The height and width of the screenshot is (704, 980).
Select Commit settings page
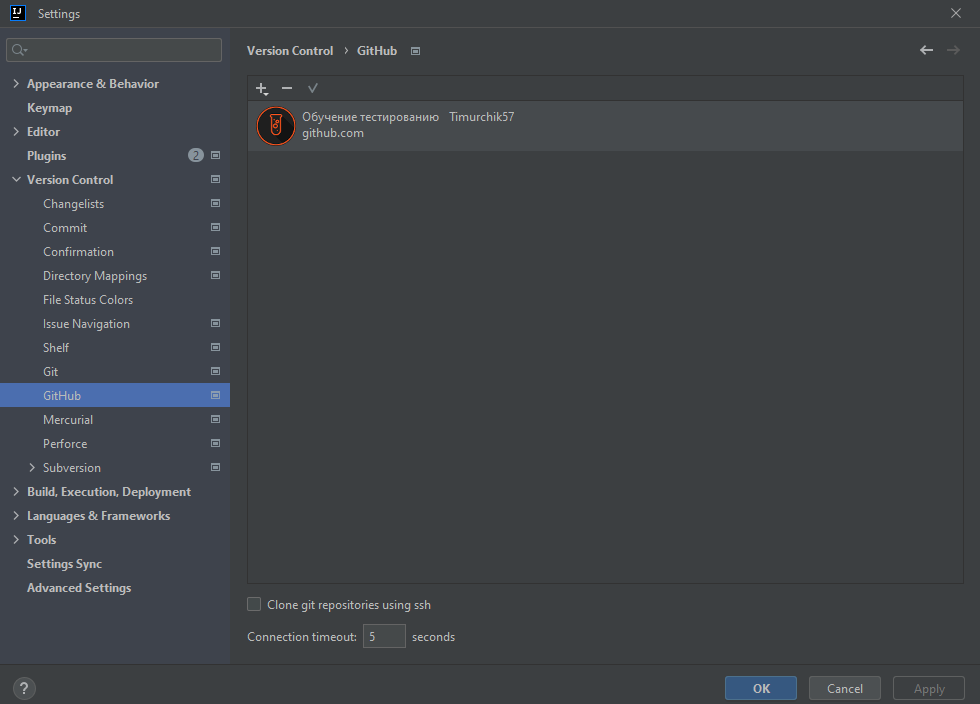(x=65, y=228)
